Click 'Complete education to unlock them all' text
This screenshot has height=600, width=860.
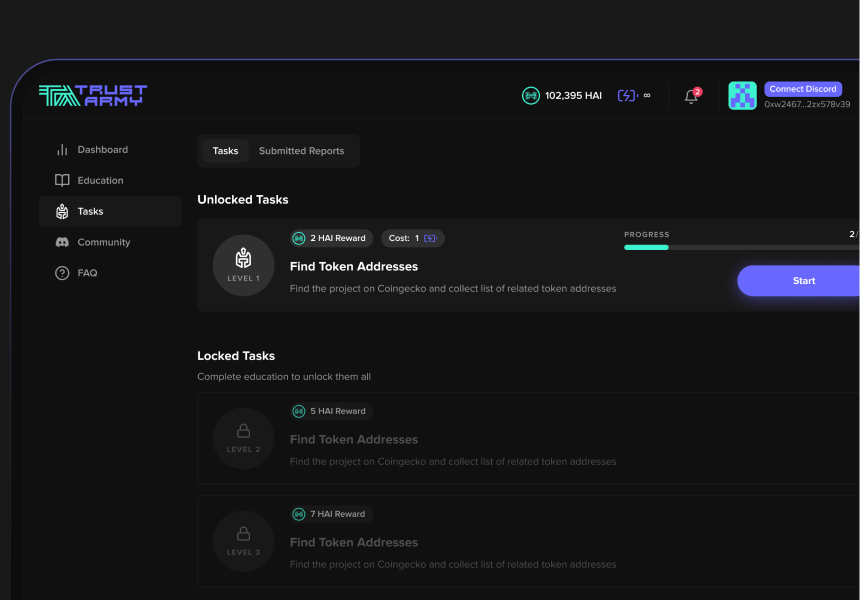click(x=284, y=377)
